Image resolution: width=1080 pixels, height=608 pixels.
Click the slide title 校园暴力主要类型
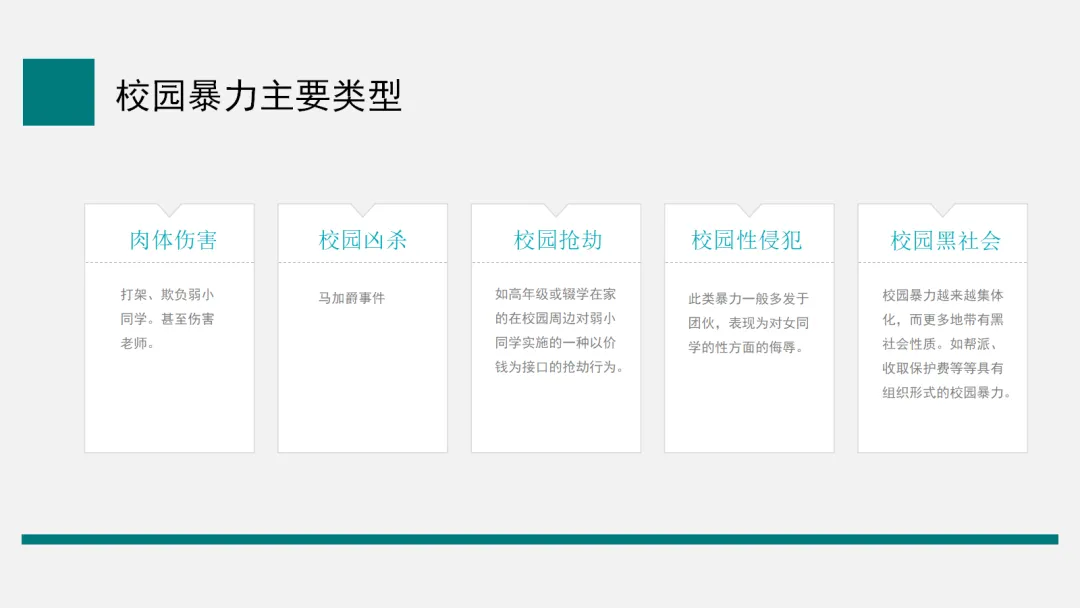(x=258, y=95)
